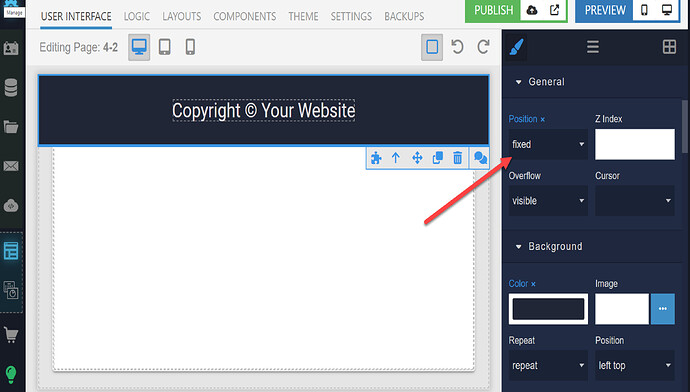The image size is (690, 392).
Task: Delete the selected block with trash icon
Action: [x=458, y=158]
